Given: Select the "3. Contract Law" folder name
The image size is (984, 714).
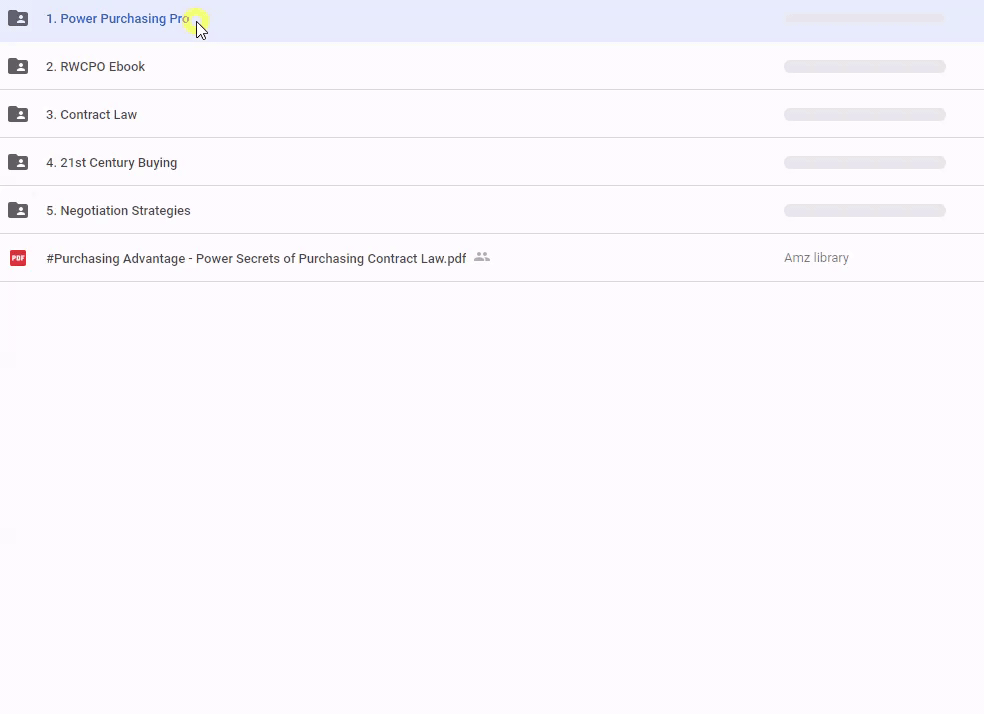Looking at the screenshot, I should (x=91, y=115).
